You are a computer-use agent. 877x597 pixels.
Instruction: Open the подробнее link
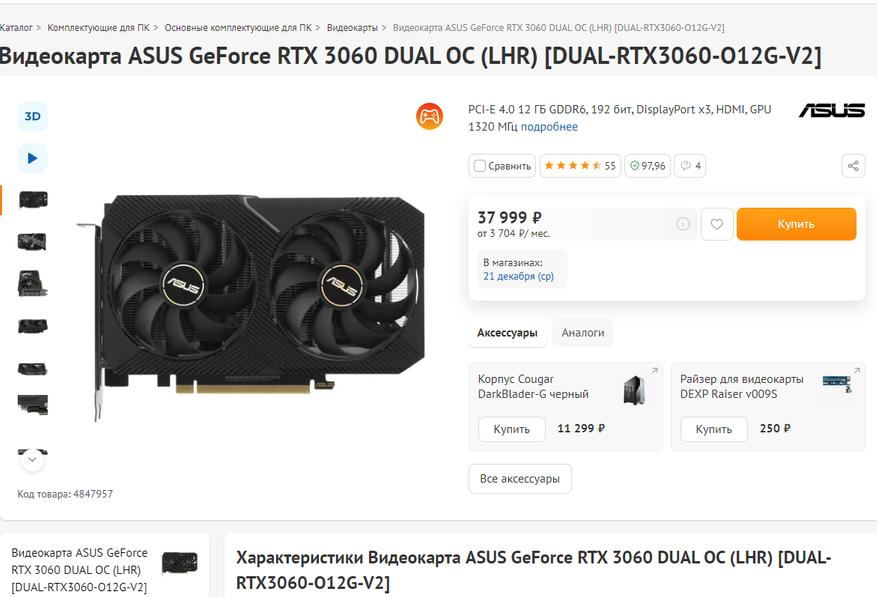549,127
